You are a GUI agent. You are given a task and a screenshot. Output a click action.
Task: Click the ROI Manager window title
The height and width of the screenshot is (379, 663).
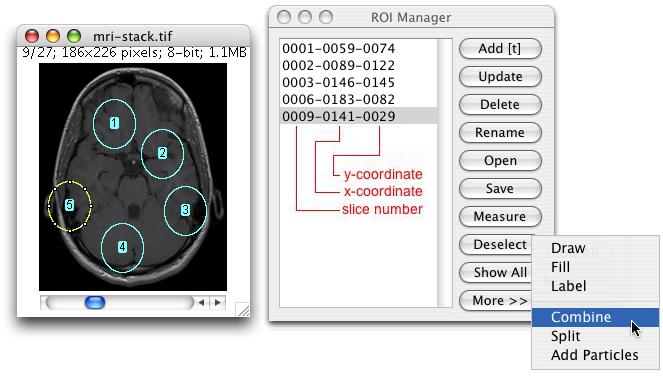tap(411, 18)
